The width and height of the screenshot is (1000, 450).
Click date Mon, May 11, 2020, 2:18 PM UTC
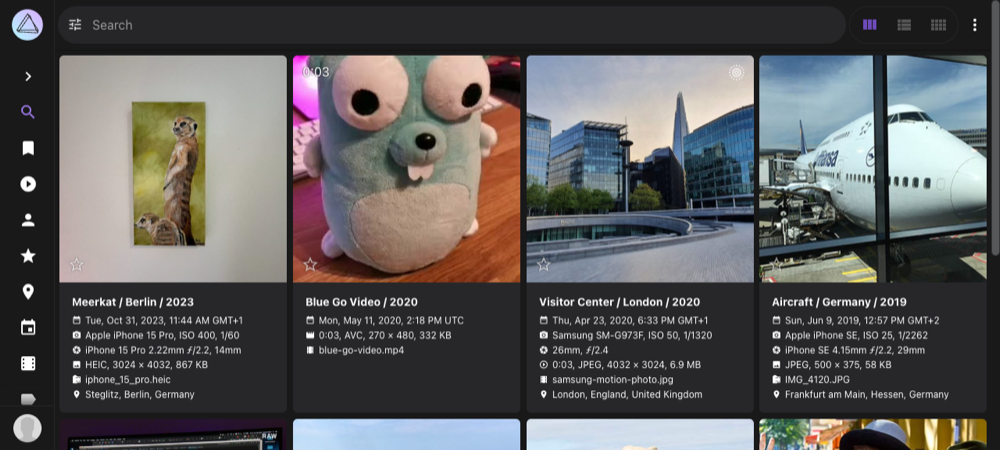(x=391, y=321)
